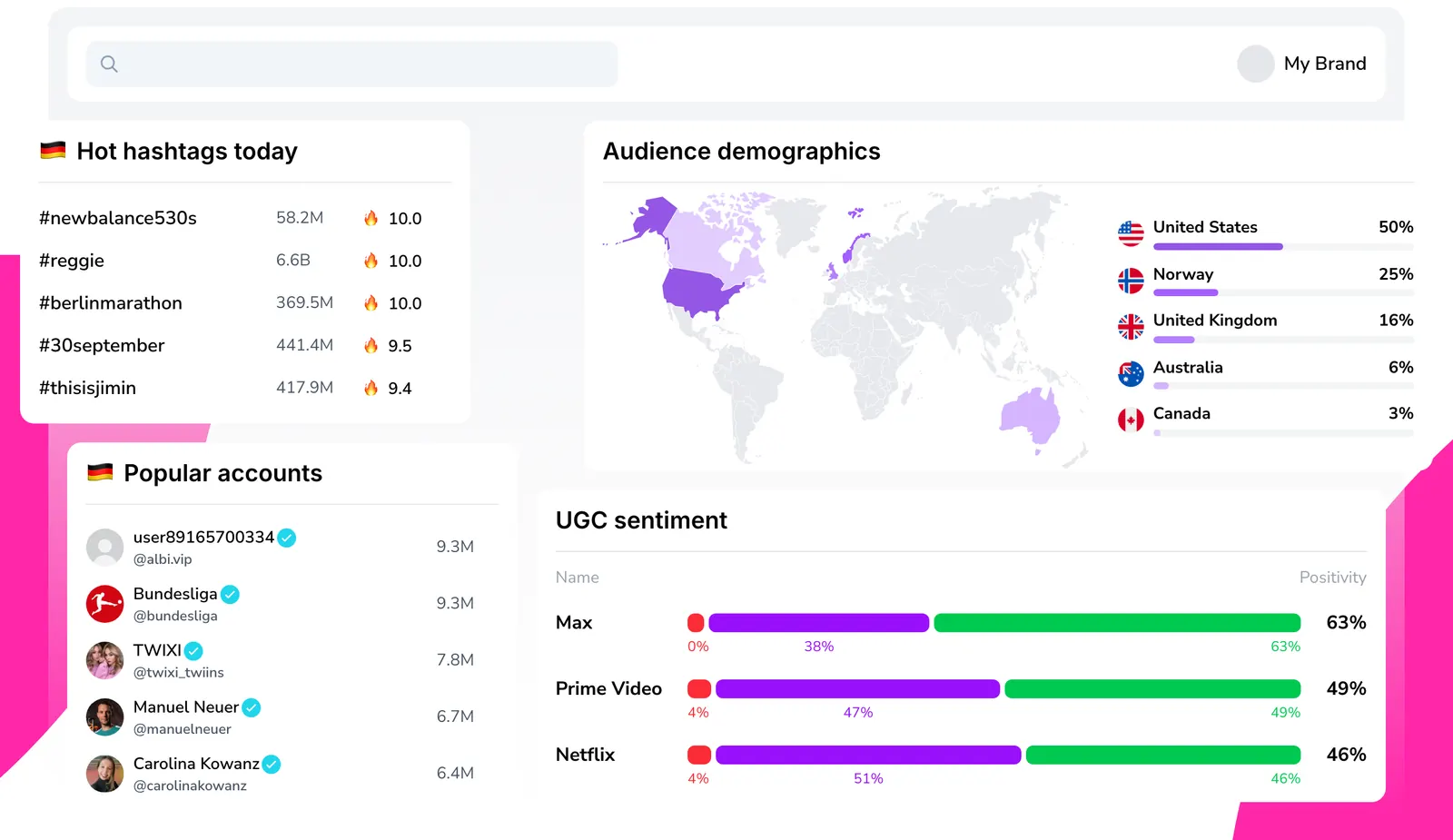
Task: Click the United States 50% progress bar
Action: (1283, 246)
